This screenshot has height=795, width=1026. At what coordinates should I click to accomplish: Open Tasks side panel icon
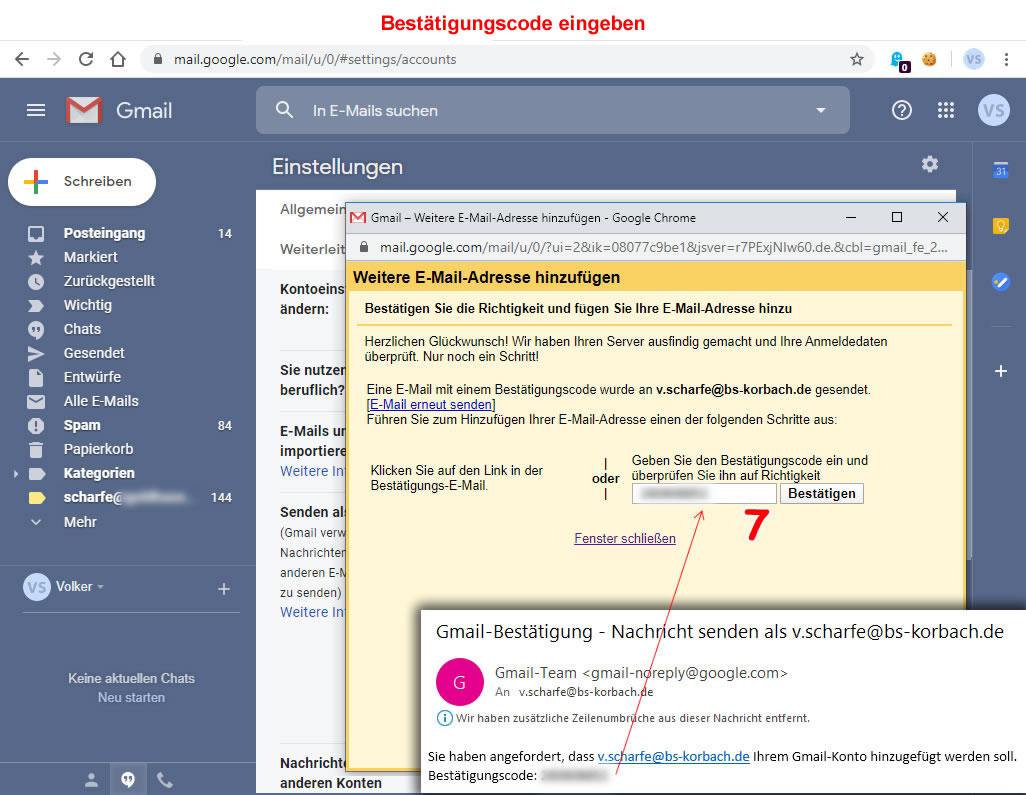point(1000,282)
